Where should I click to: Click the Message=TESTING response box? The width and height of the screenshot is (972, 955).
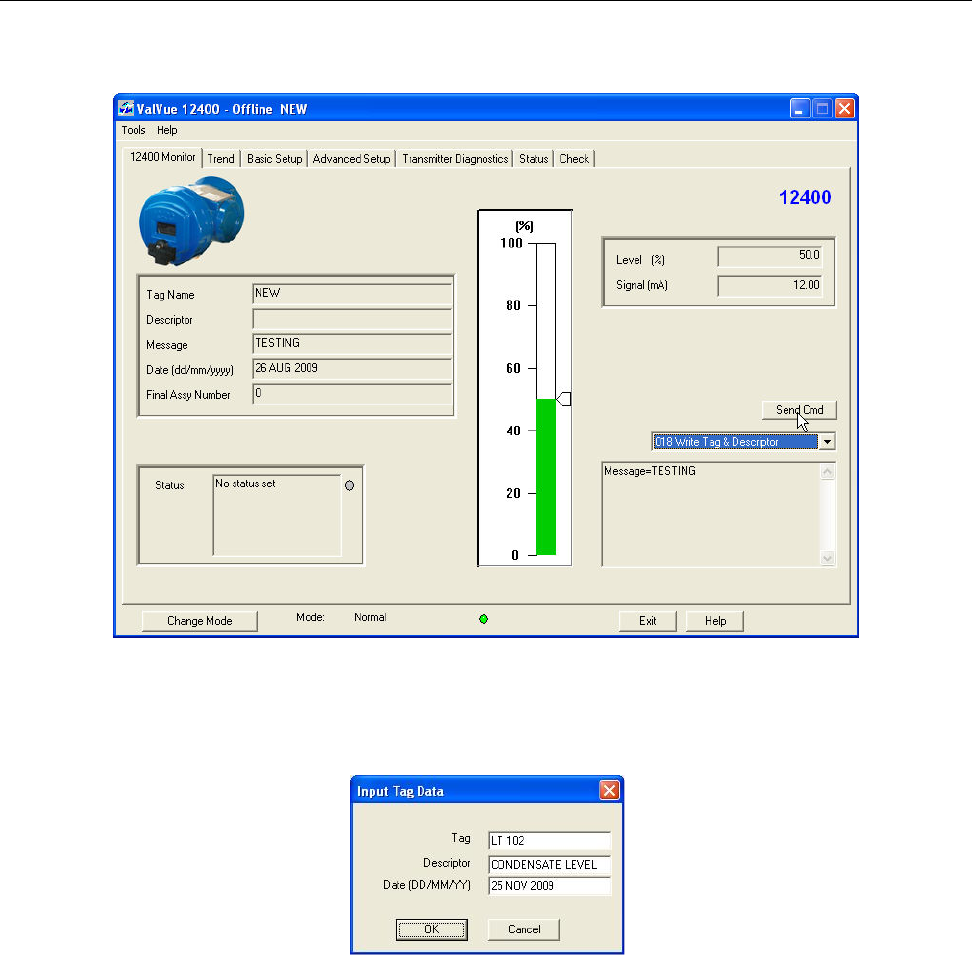coord(711,514)
